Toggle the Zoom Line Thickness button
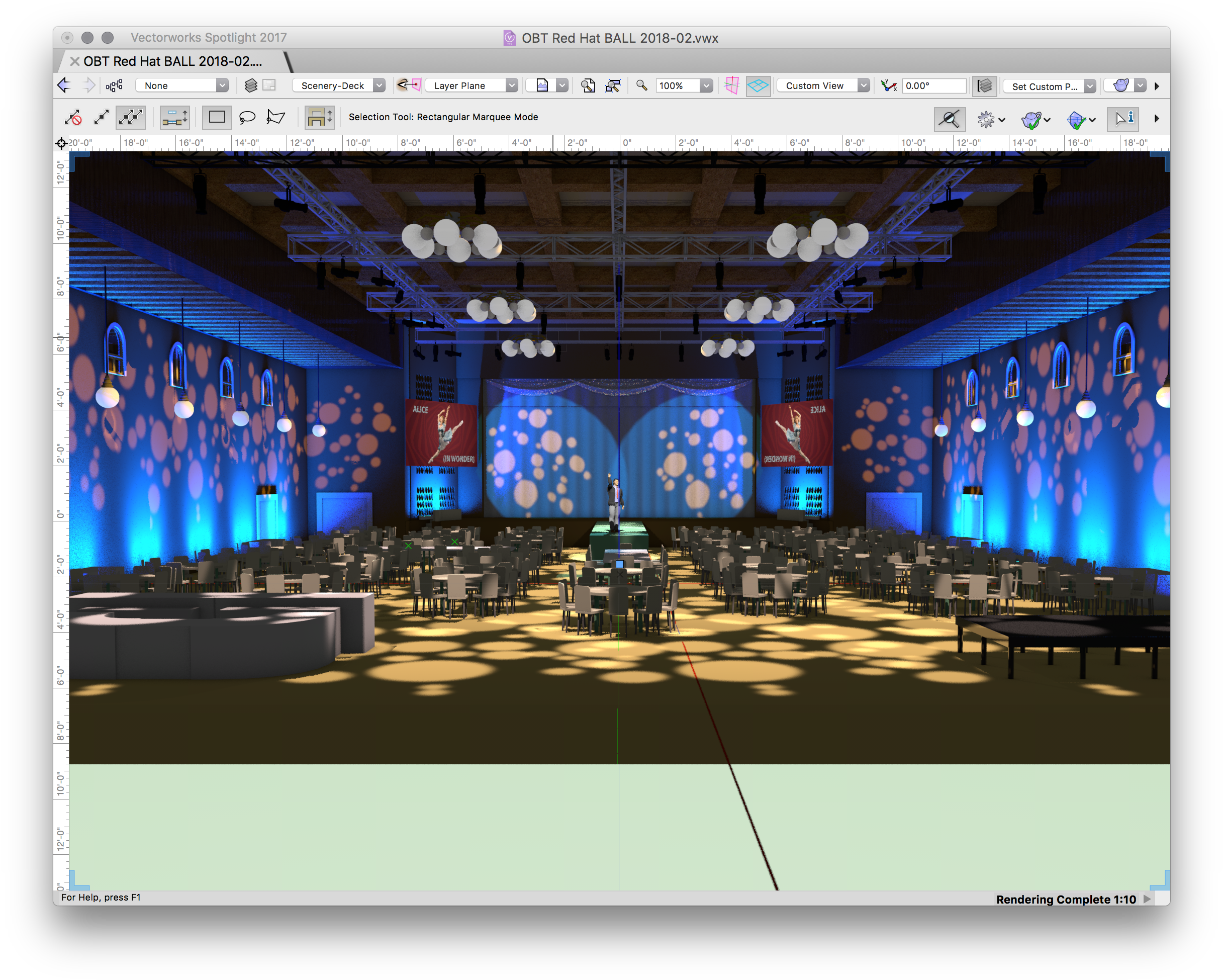This screenshot has width=1223, height=980. pos(950,119)
